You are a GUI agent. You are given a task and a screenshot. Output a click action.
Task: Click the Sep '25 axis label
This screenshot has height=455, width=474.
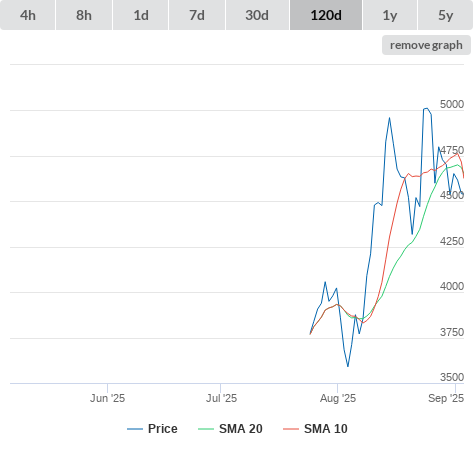click(x=446, y=398)
